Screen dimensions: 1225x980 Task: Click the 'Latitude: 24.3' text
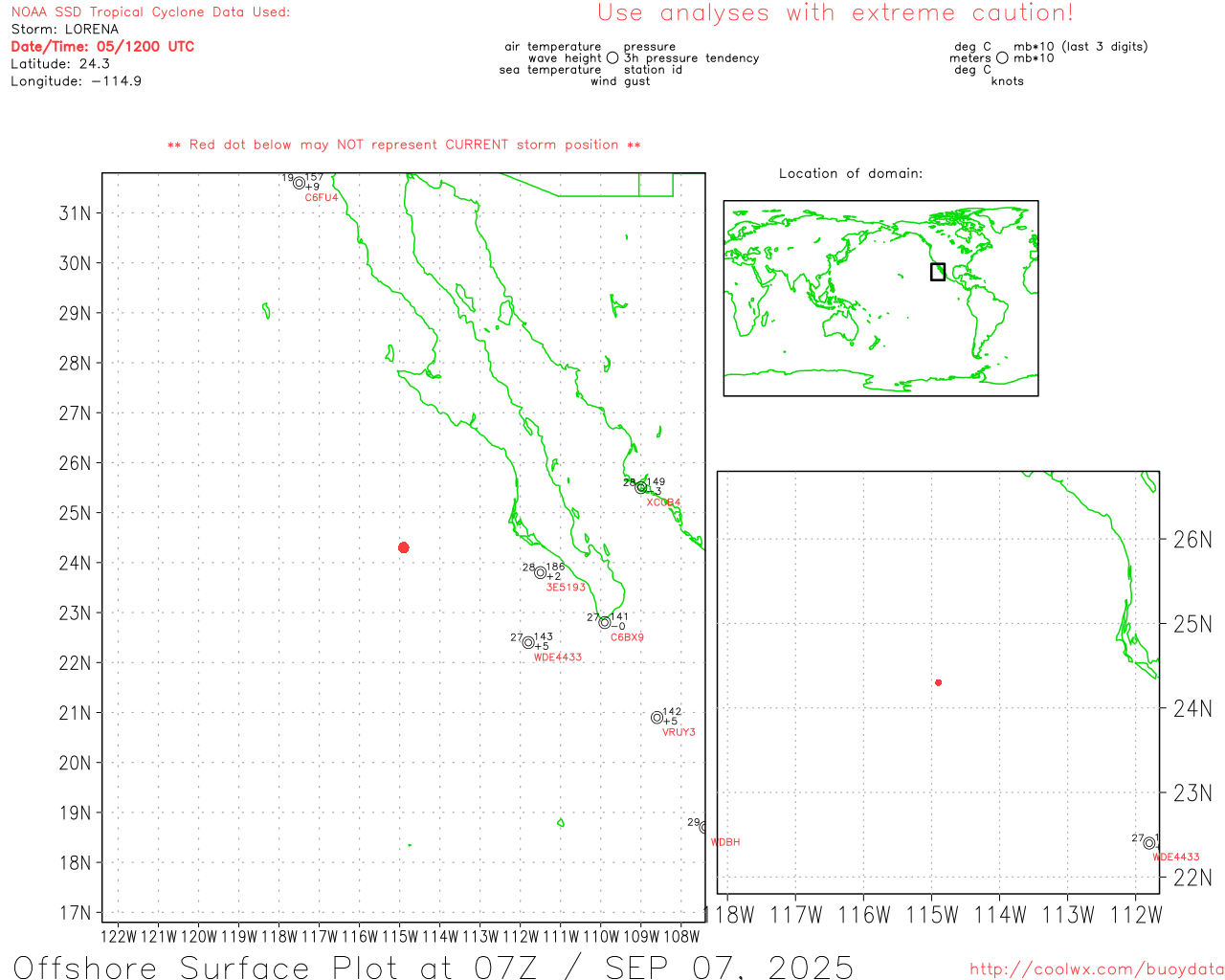click(60, 63)
